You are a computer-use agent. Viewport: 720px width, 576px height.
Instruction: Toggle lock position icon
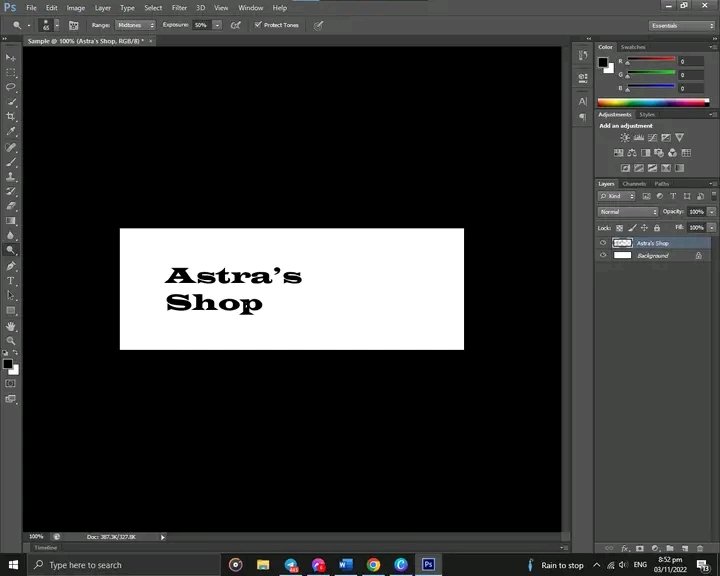coord(645,228)
